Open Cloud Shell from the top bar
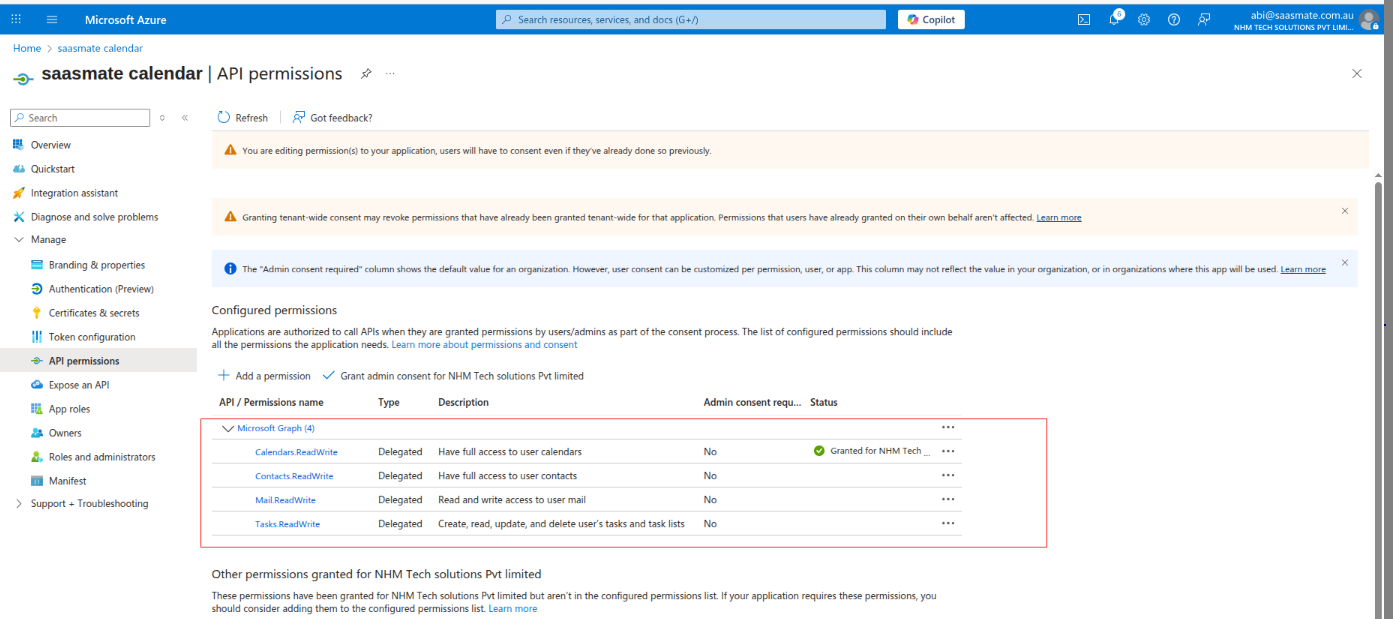The height and width of the screenshot is (619, 1393). point(1084,20)
